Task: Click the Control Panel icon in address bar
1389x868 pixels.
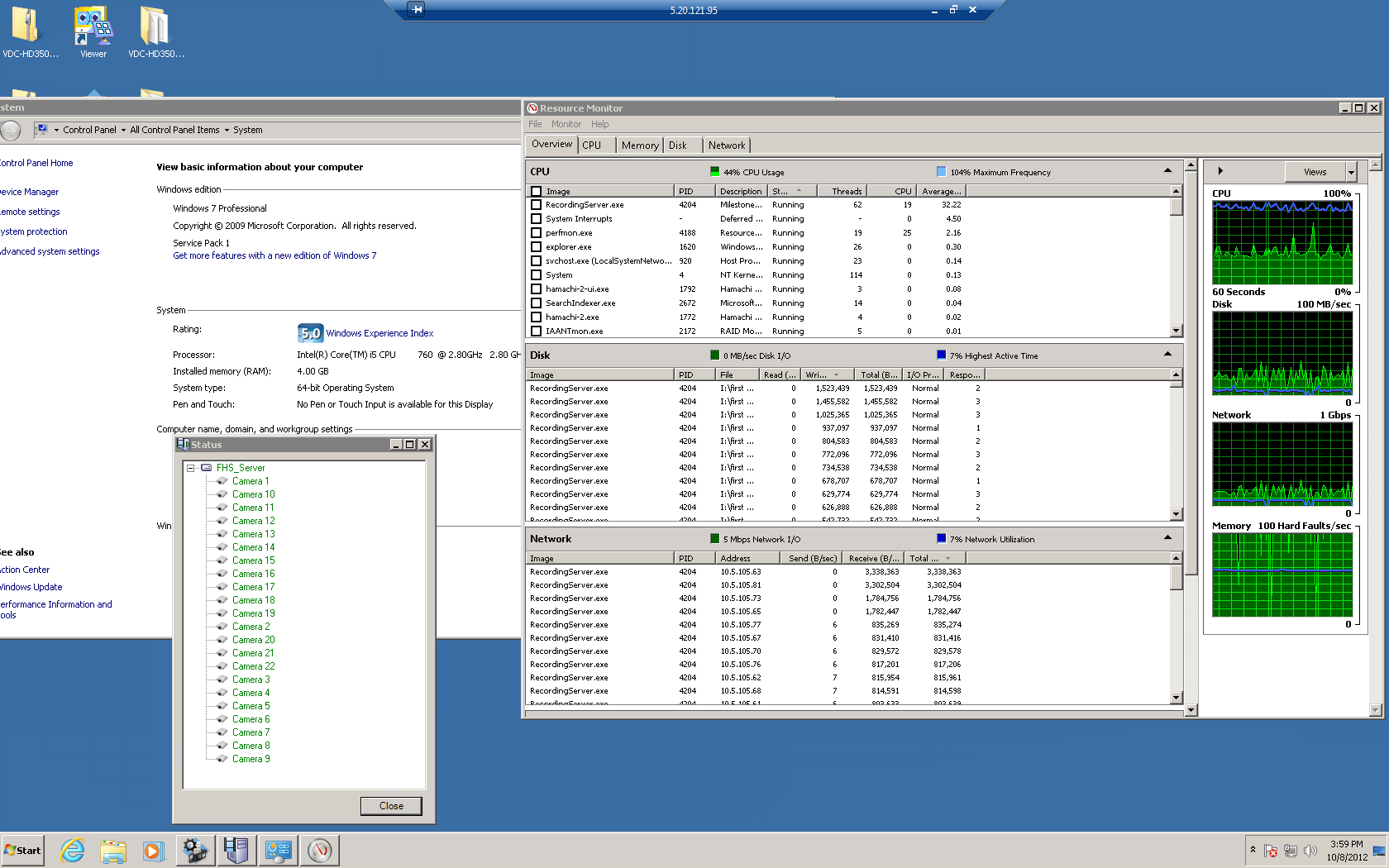Action: (41, 130)
